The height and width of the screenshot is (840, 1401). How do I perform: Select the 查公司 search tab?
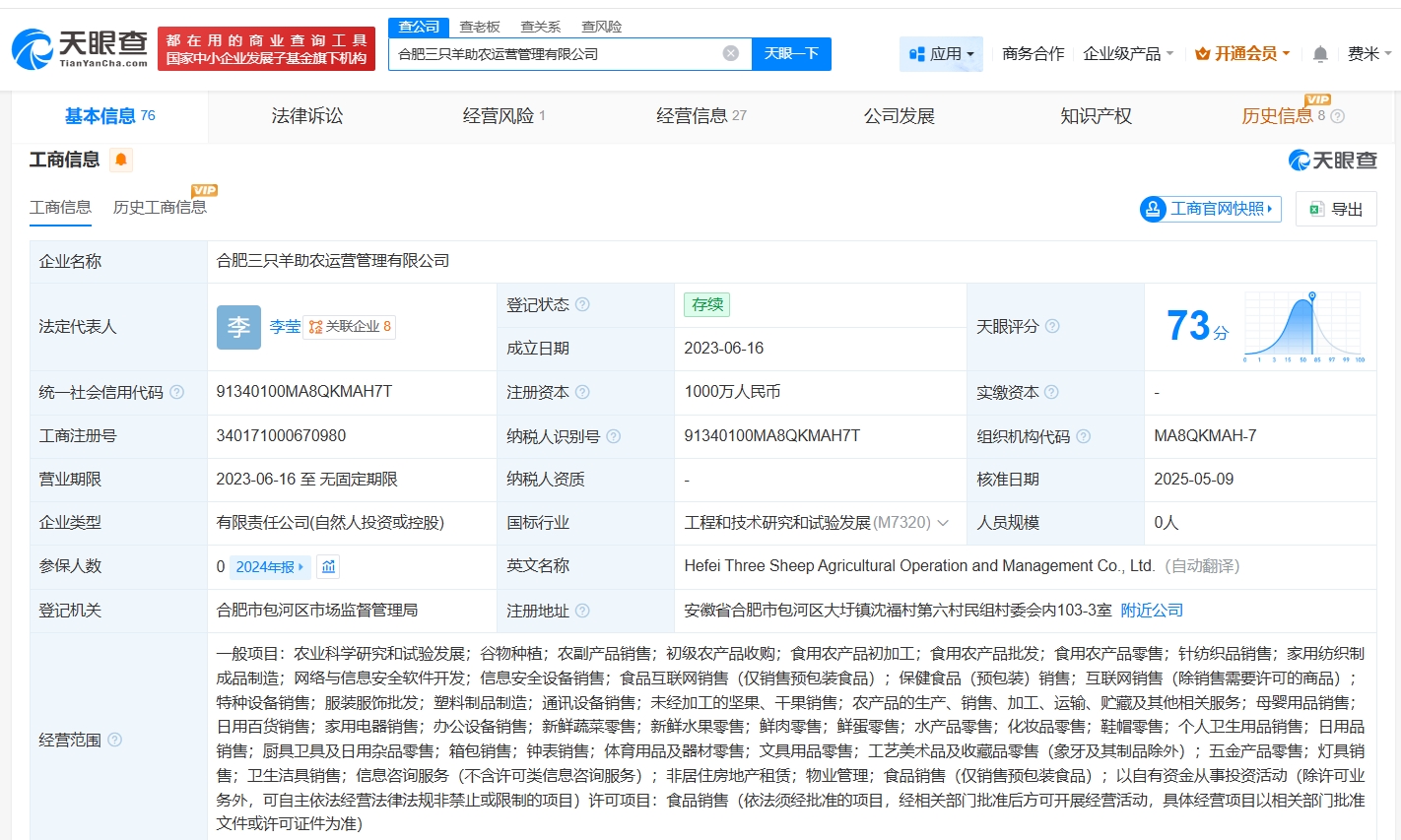pos(419,27)
